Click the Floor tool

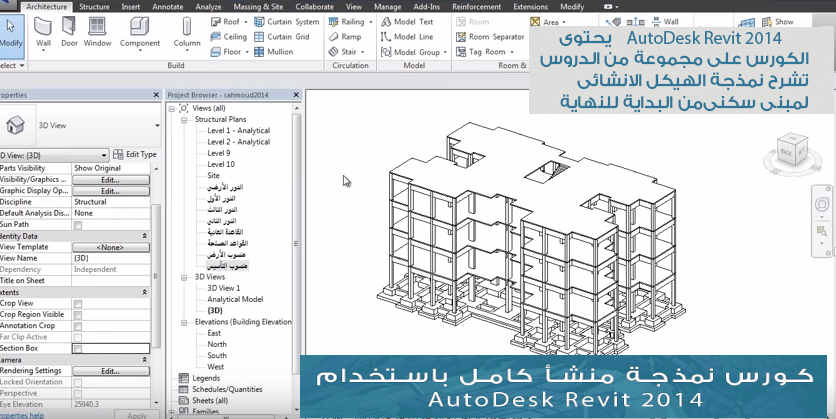point(226,52)
